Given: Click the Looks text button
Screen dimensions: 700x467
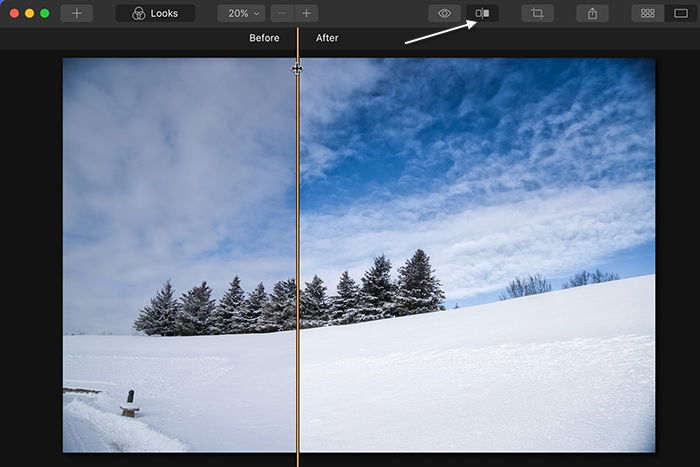Looking at the screenshot, I should [x=164, y=13].
